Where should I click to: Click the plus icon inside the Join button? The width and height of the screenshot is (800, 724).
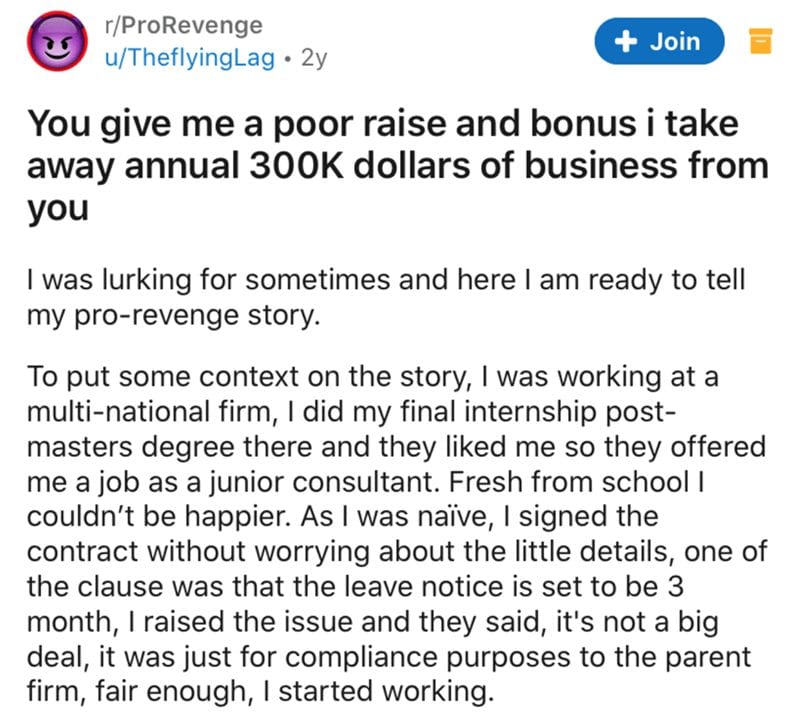[626, 41]
